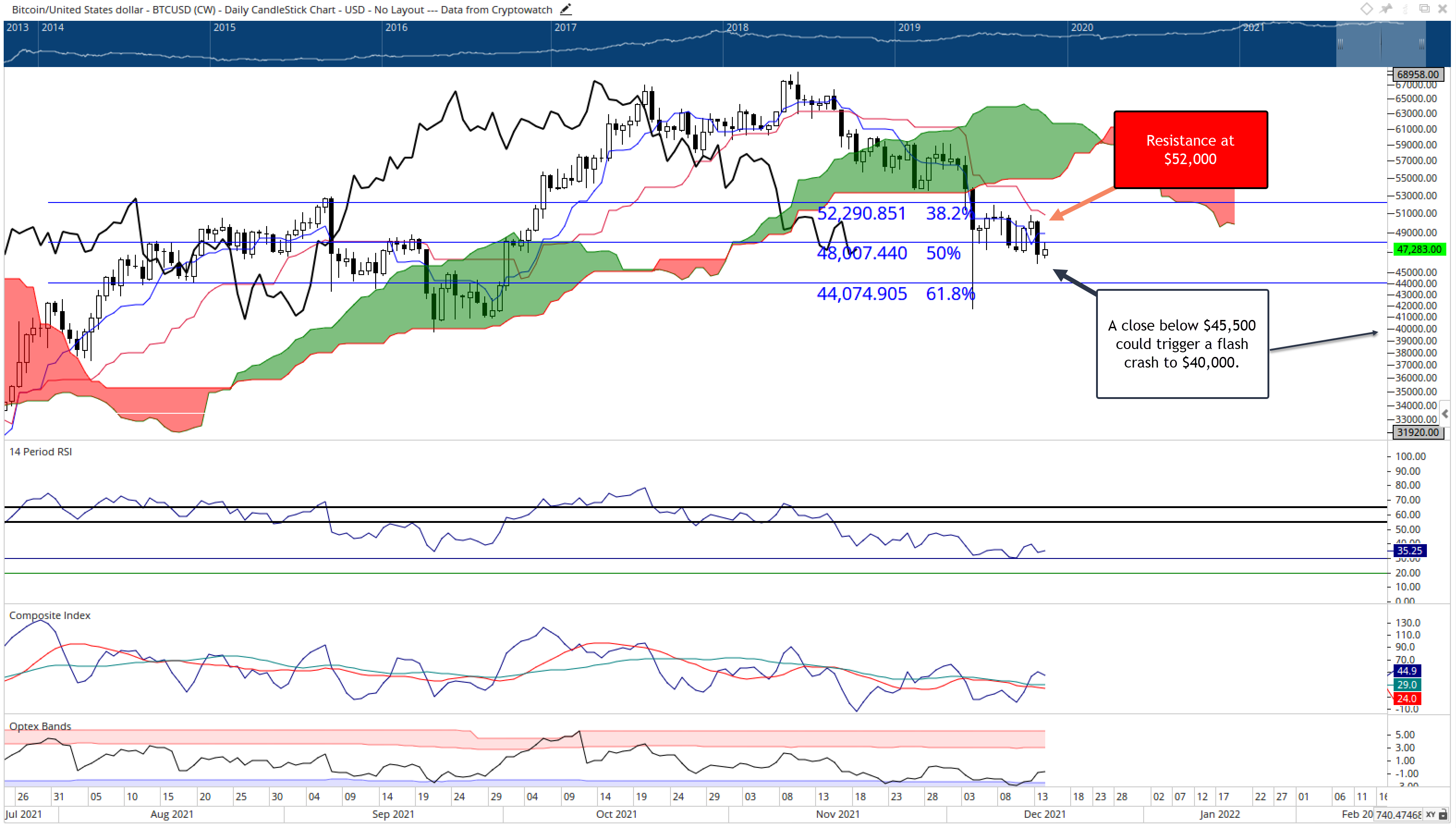The height and width of the screenshot is (828, 1456).
Task: Click the green 47,283.00 current price label
Action: click(1419, 249)
